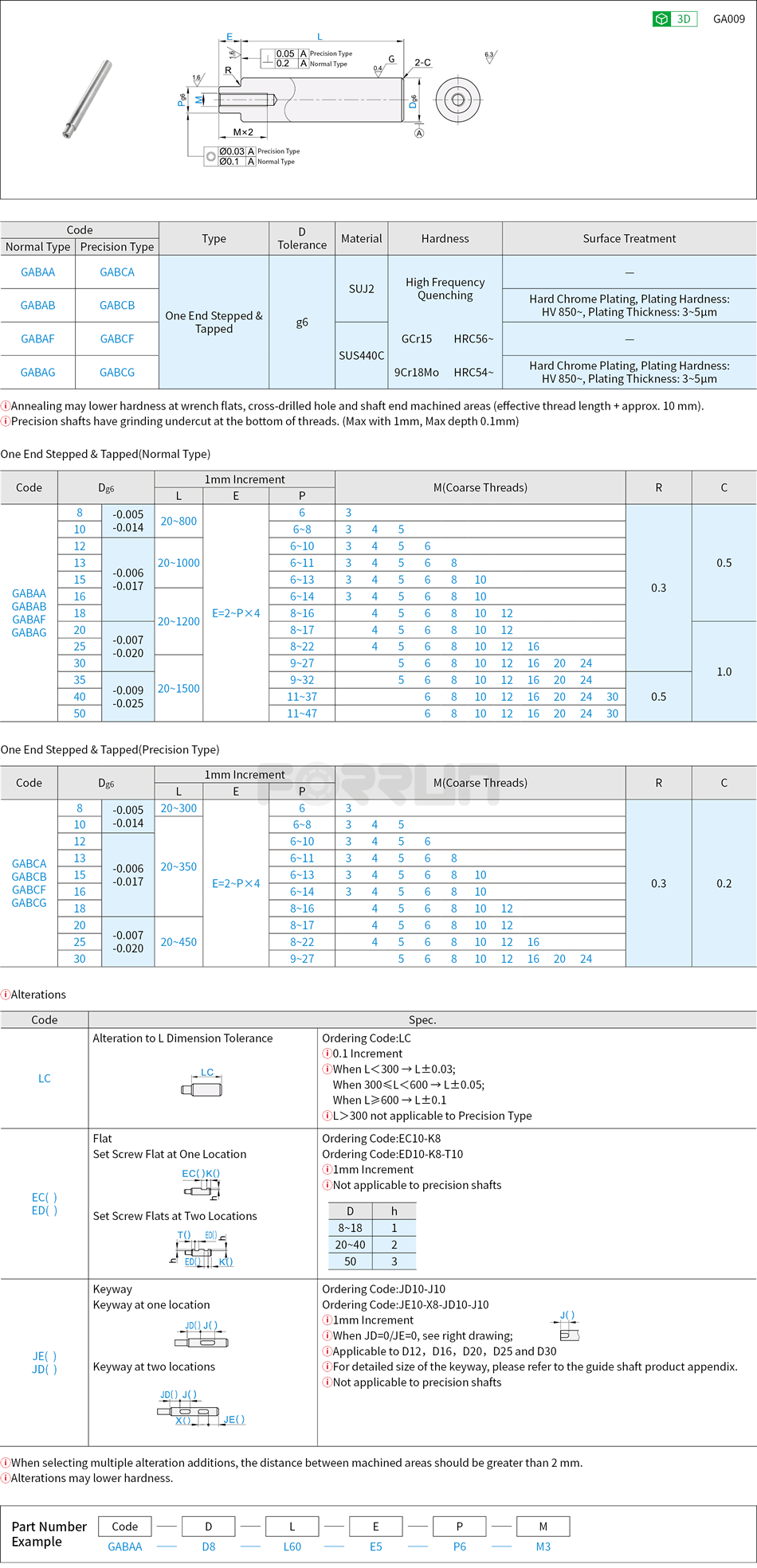
Task: Click info icon beside multiple alteration additions note
Action: 5,1463
